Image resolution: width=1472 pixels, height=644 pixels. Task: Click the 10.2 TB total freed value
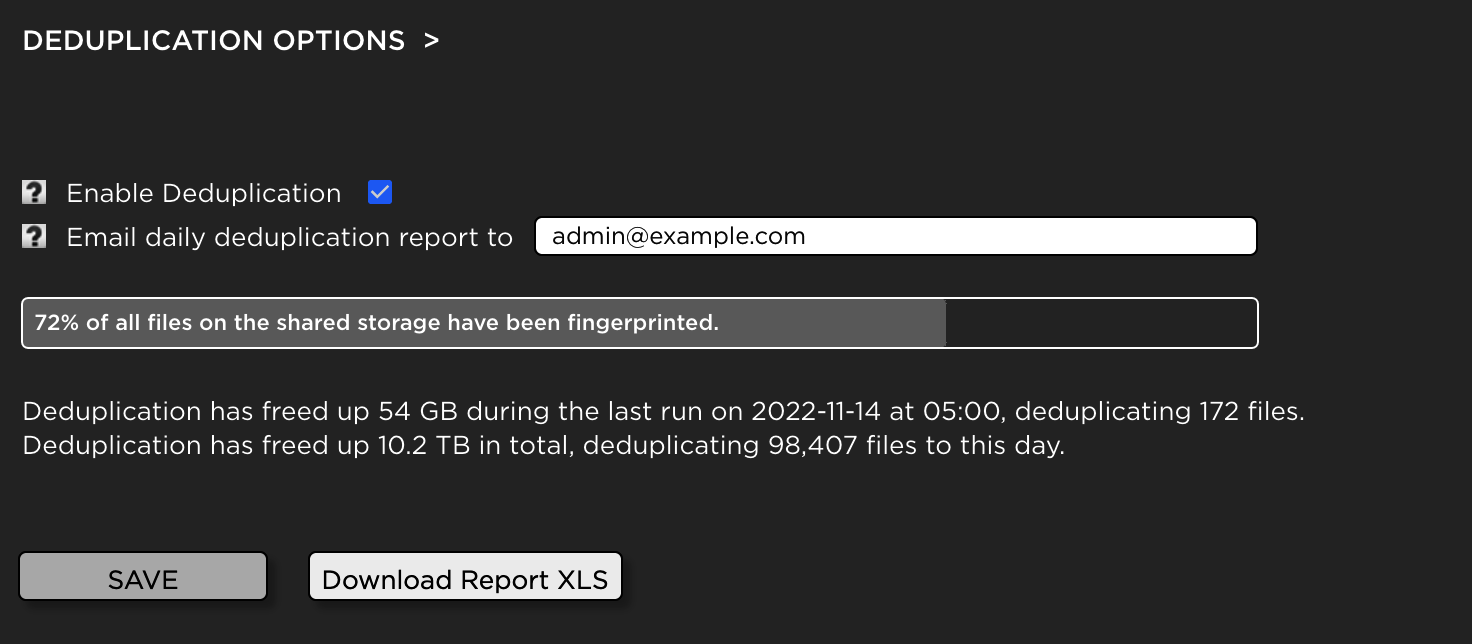pyautogui.click(x=424, y=446)
